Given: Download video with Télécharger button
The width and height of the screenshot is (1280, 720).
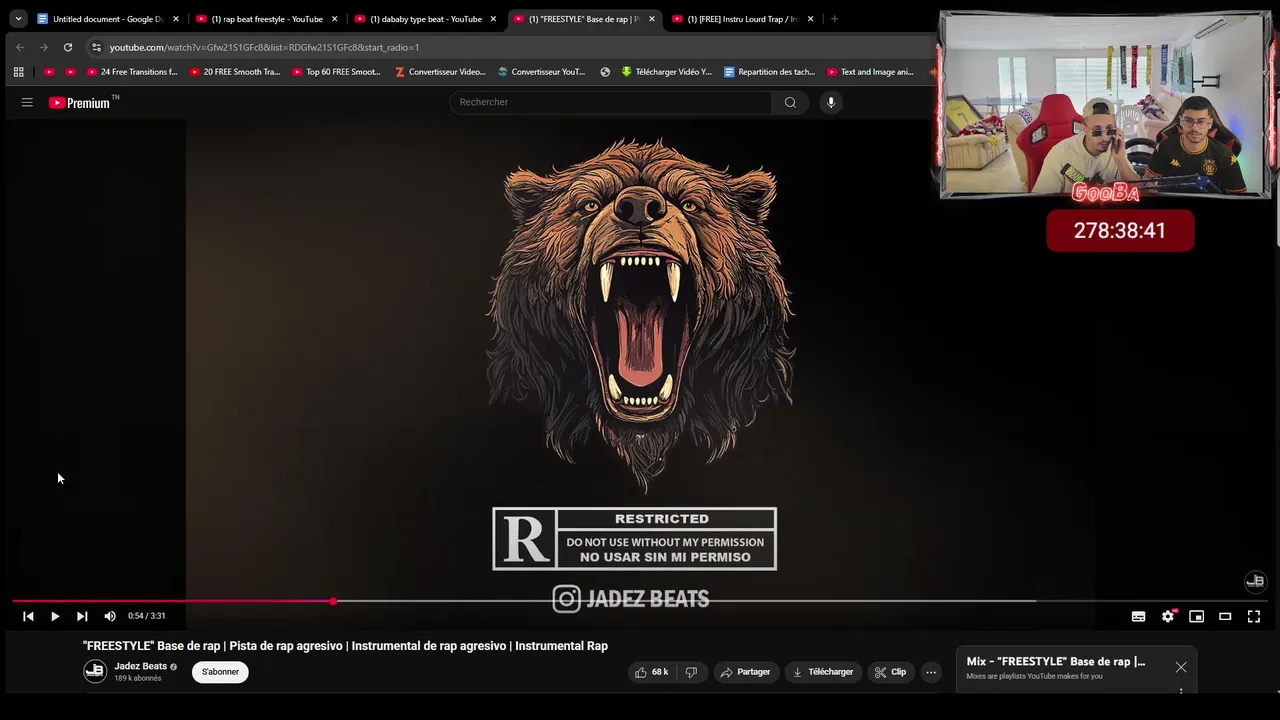Looking at the screenshot, I should pos(823,672).
